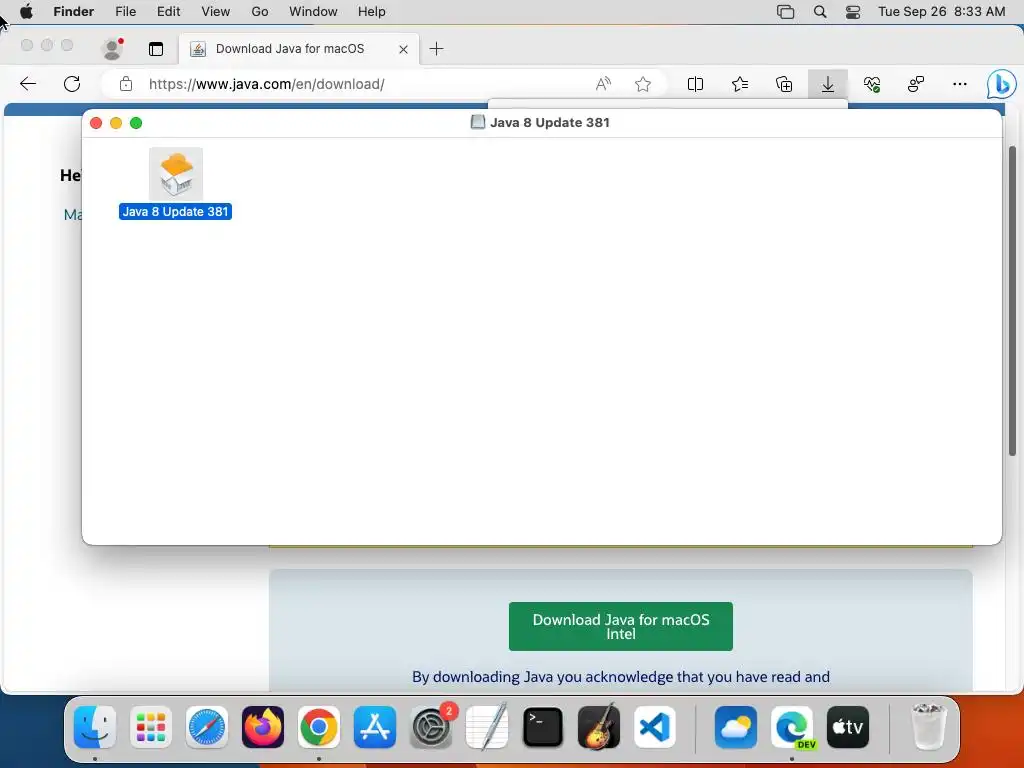Launch Firefox from the Dock

pyautogui.click(x=263, y=727)
